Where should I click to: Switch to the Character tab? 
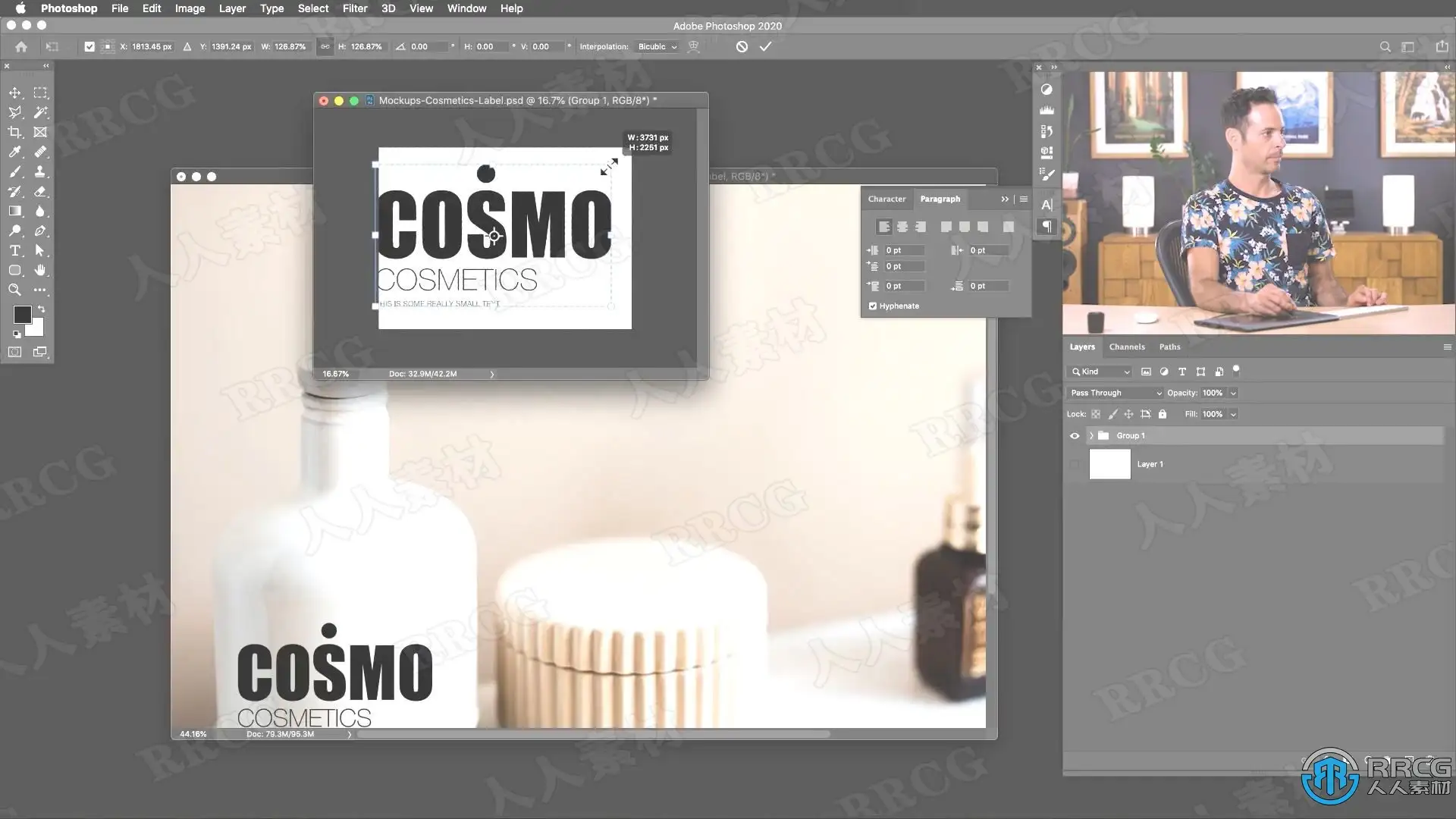[886, 199]
